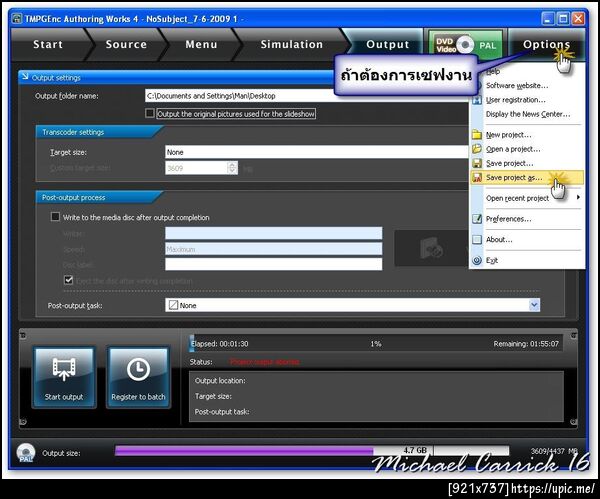This screenshot has height=499, width=600.
Task: Click the New project folder icon
Action: (x=477, y=135)
